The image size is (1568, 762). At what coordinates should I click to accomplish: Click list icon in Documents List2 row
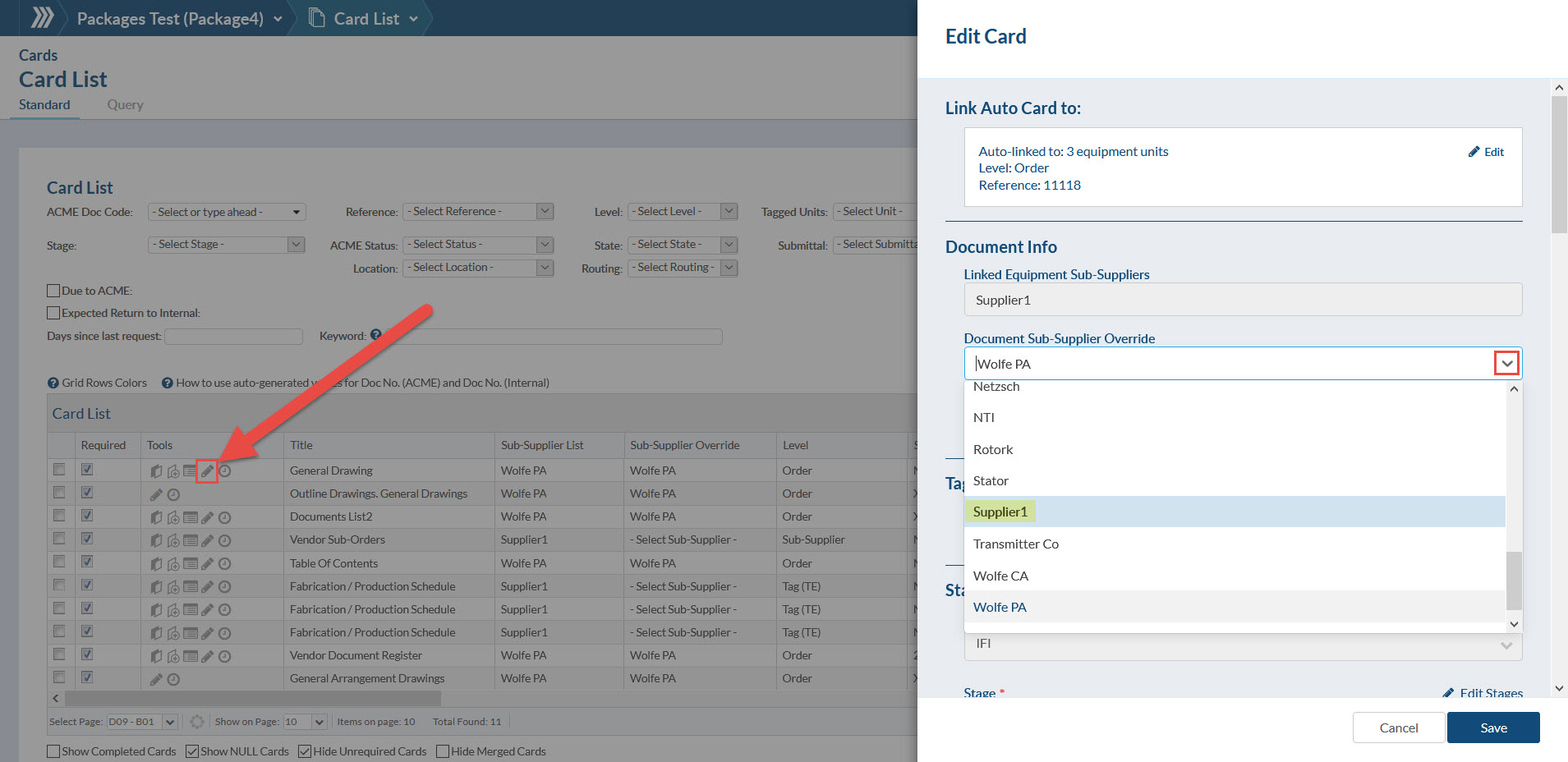click(190, 517)
